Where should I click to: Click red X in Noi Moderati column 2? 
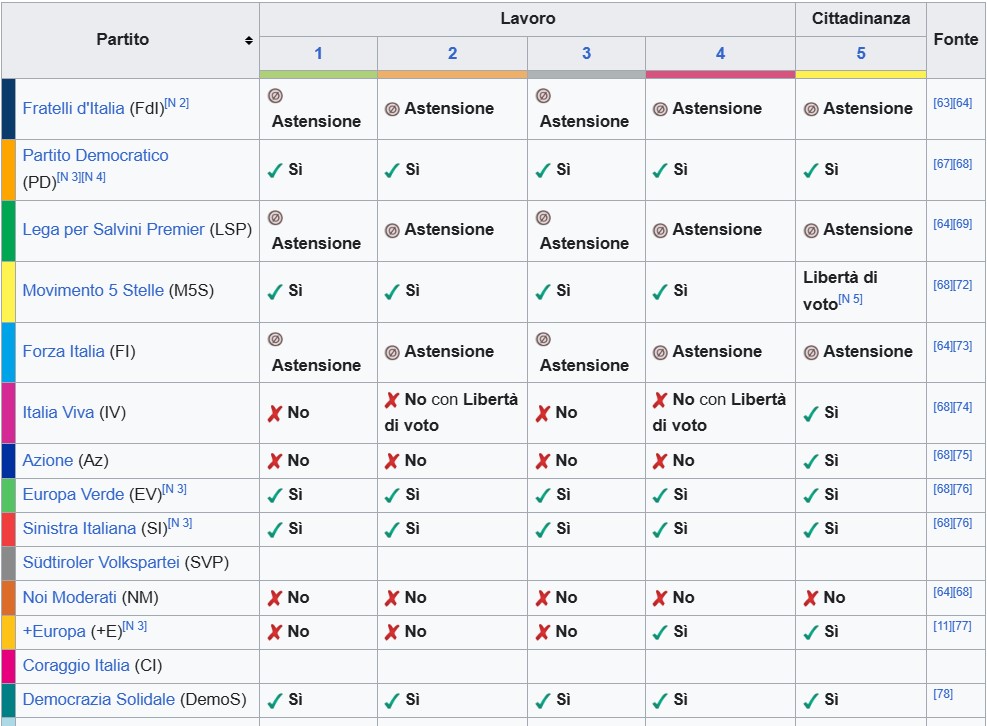pos(392,598)
